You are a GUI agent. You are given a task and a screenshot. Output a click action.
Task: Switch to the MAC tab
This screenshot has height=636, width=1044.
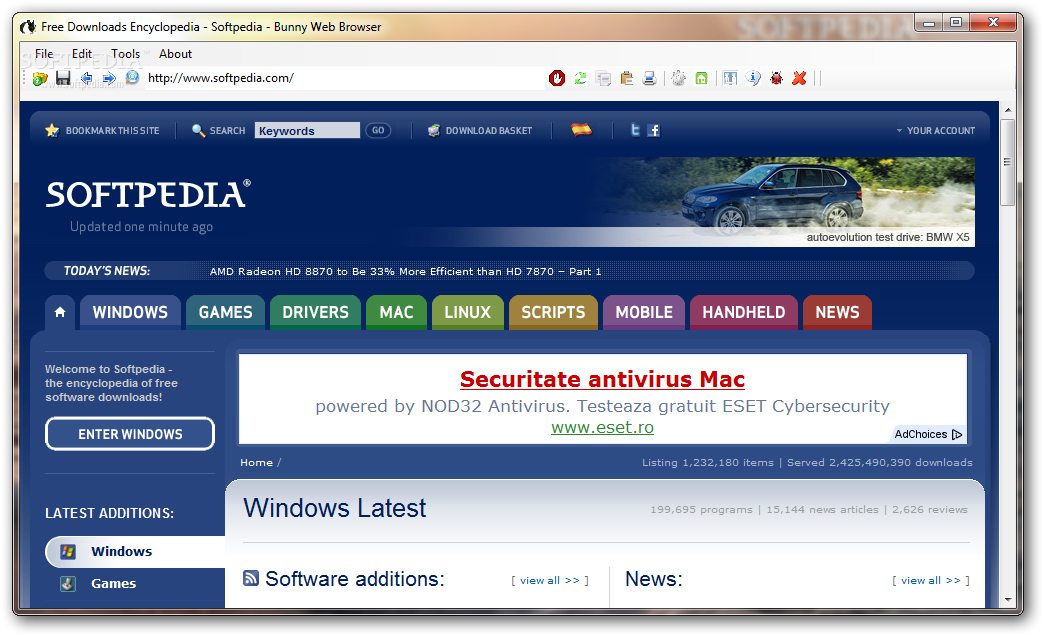pyautogui.click(x=396, y=312)
